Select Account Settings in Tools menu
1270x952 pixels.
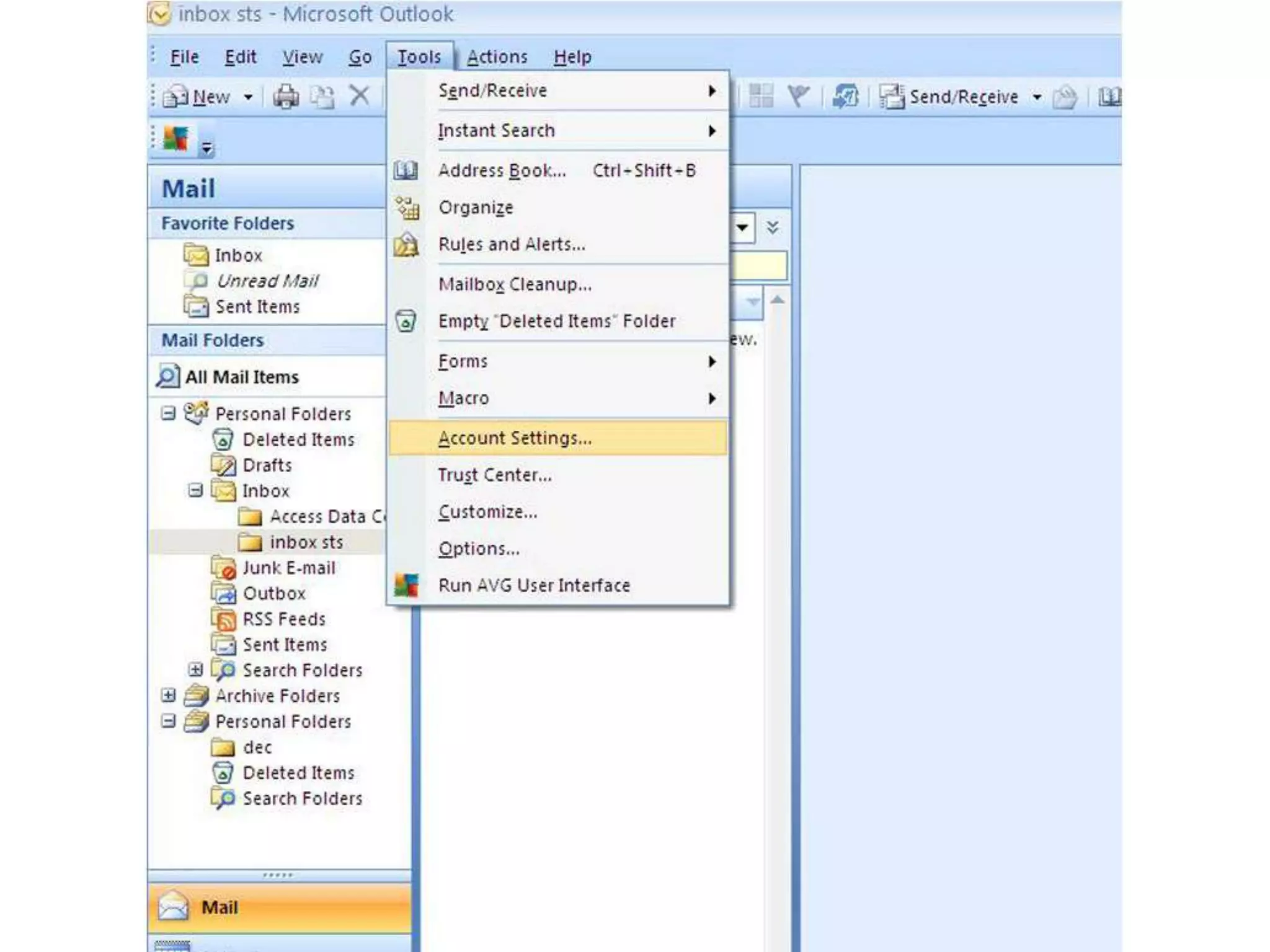pos(515,438)
